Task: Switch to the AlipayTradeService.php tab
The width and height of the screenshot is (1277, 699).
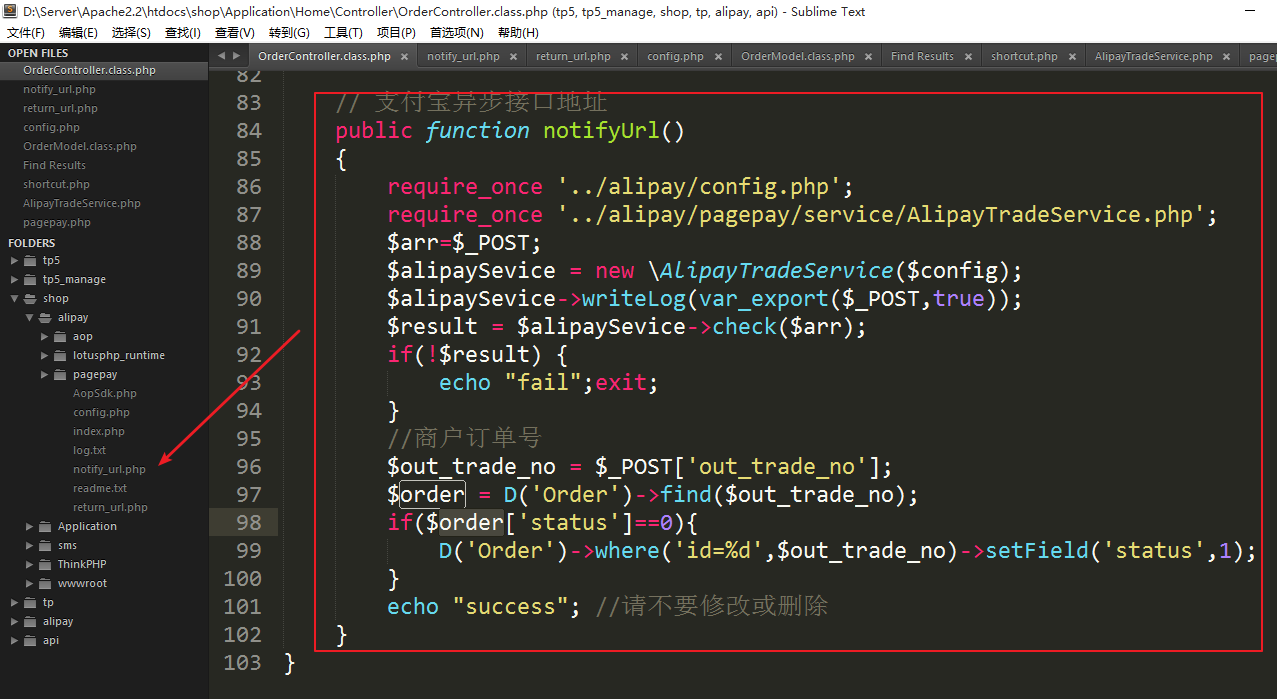Action: click(1153, 57)
